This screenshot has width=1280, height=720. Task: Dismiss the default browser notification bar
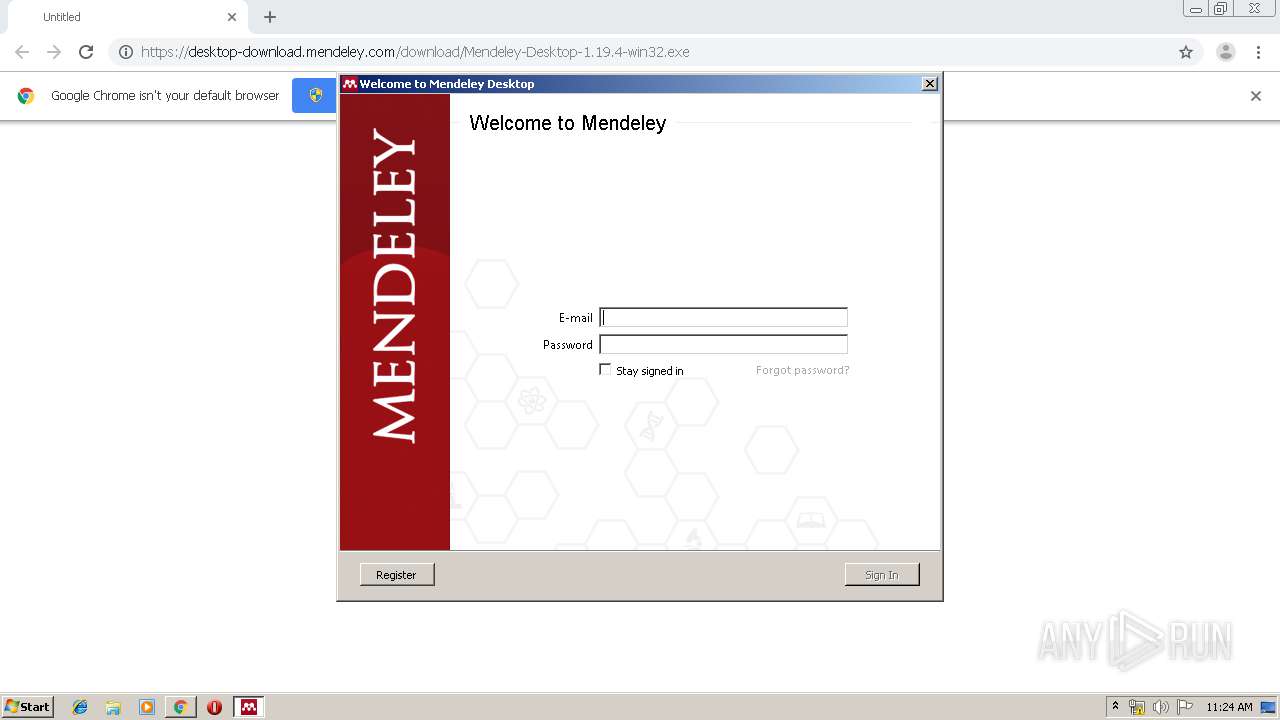[1256, 96]
